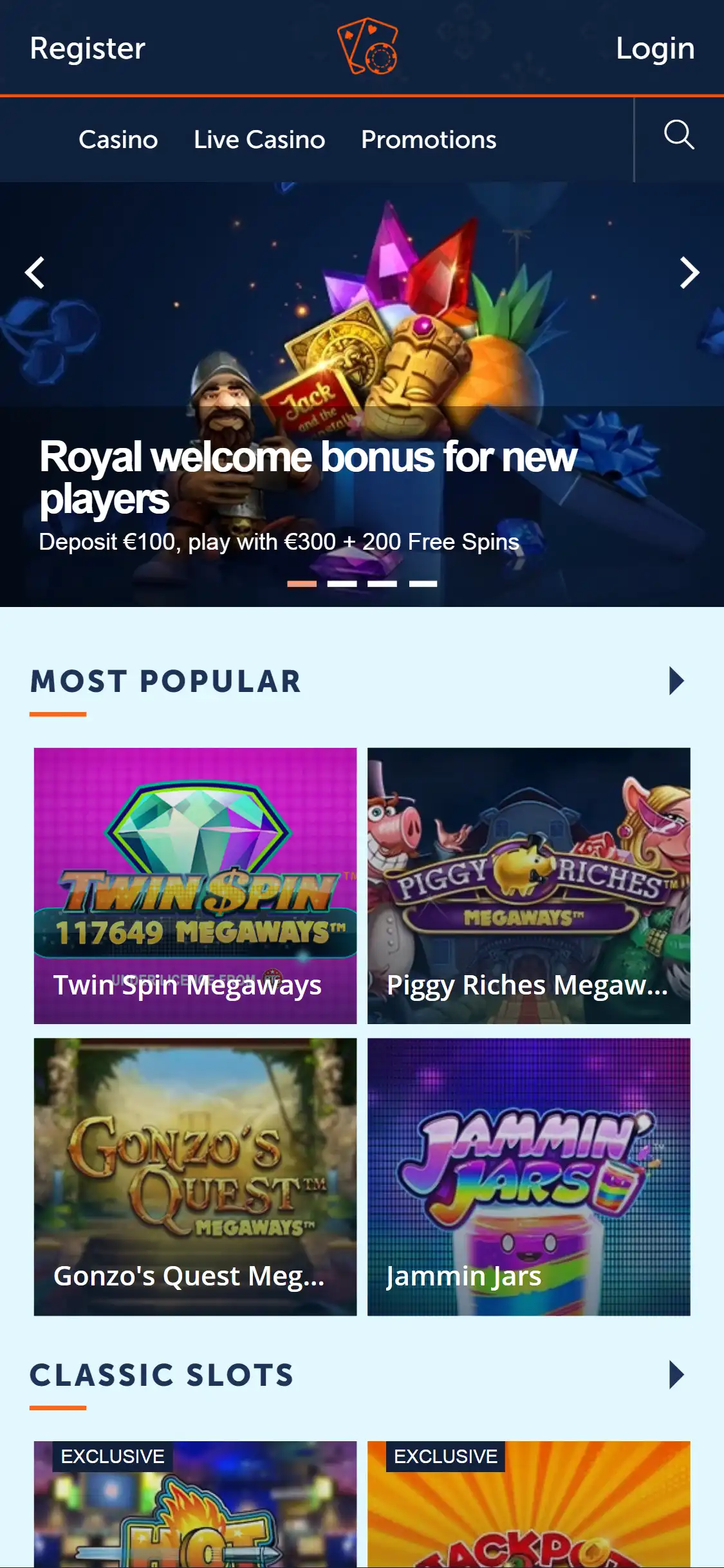Open the Casino menu item
This screenshot has height=1568, width=724.
tap(118, 140)
